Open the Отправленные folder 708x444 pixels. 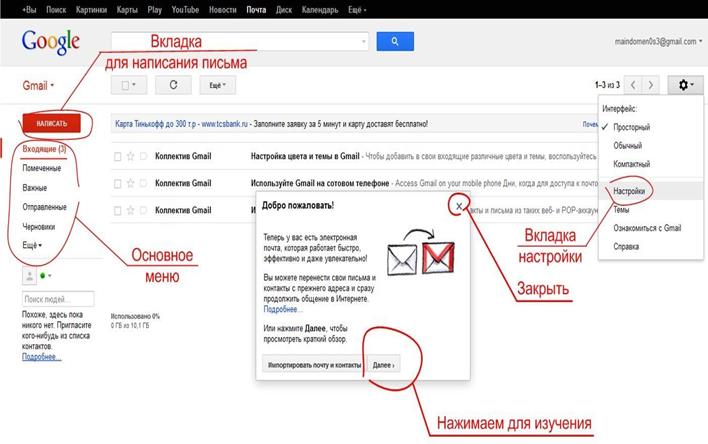(x=44, y=207)
